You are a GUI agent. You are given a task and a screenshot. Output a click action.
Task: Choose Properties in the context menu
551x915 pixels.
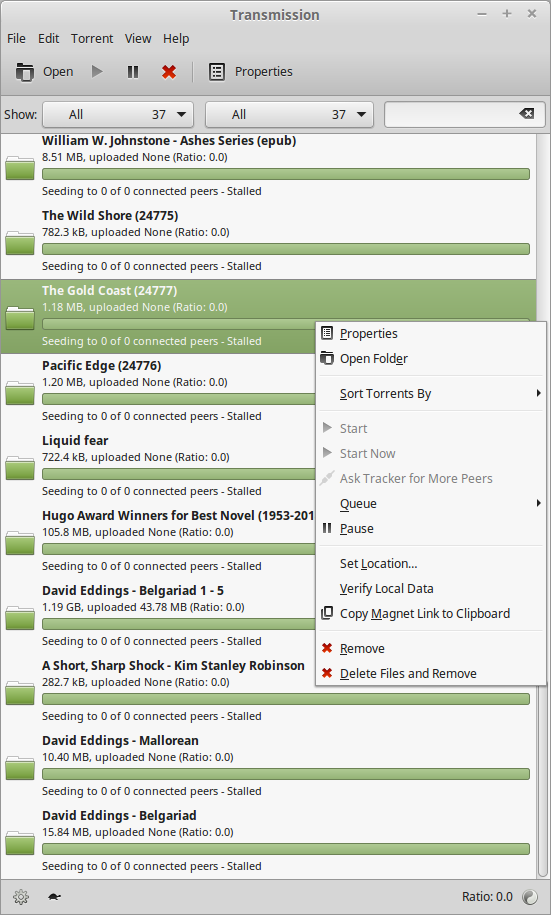coord(431,334)
